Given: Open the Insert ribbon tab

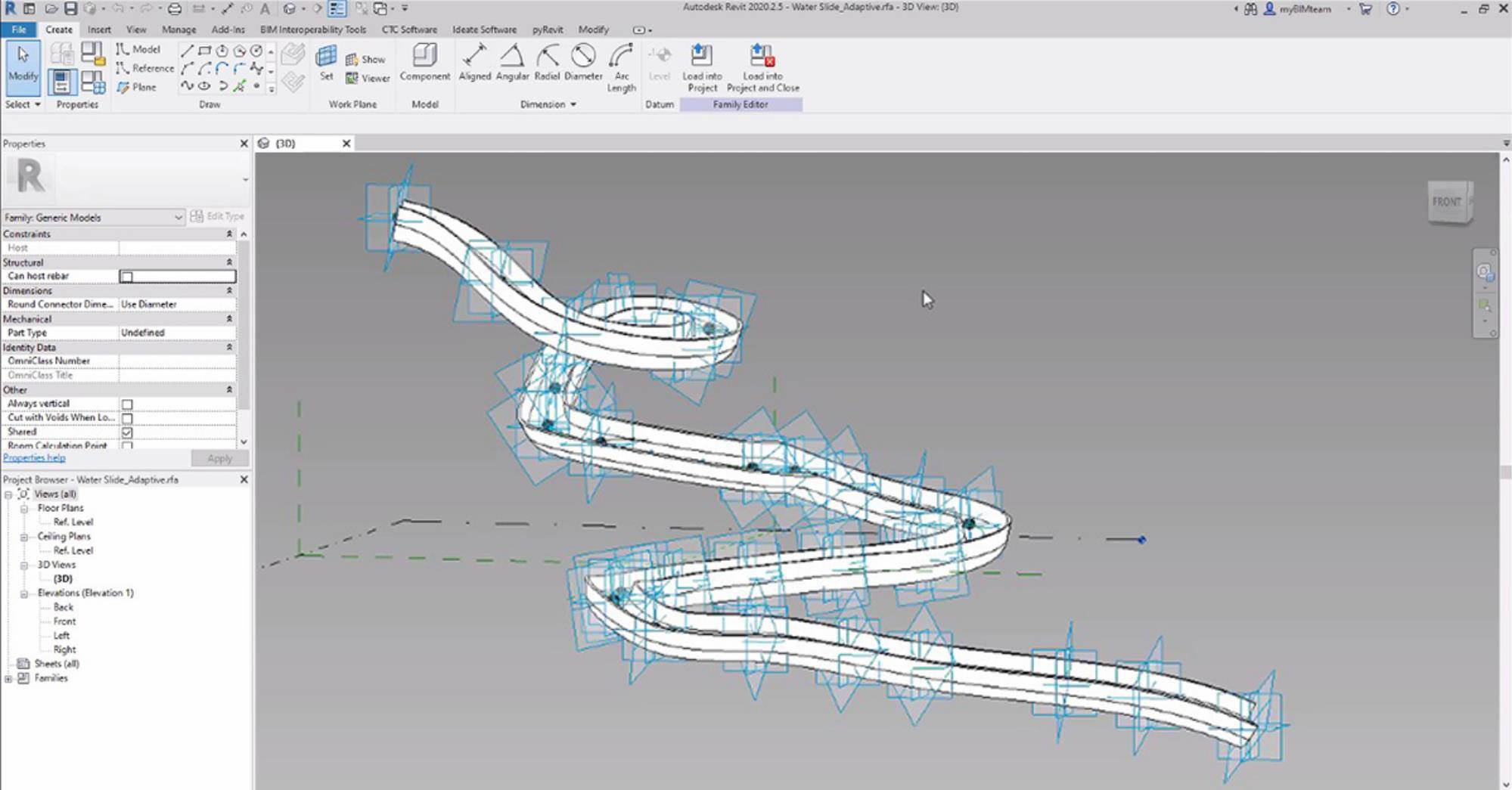Looking at the screenshot, I should [x=99, y=29].
